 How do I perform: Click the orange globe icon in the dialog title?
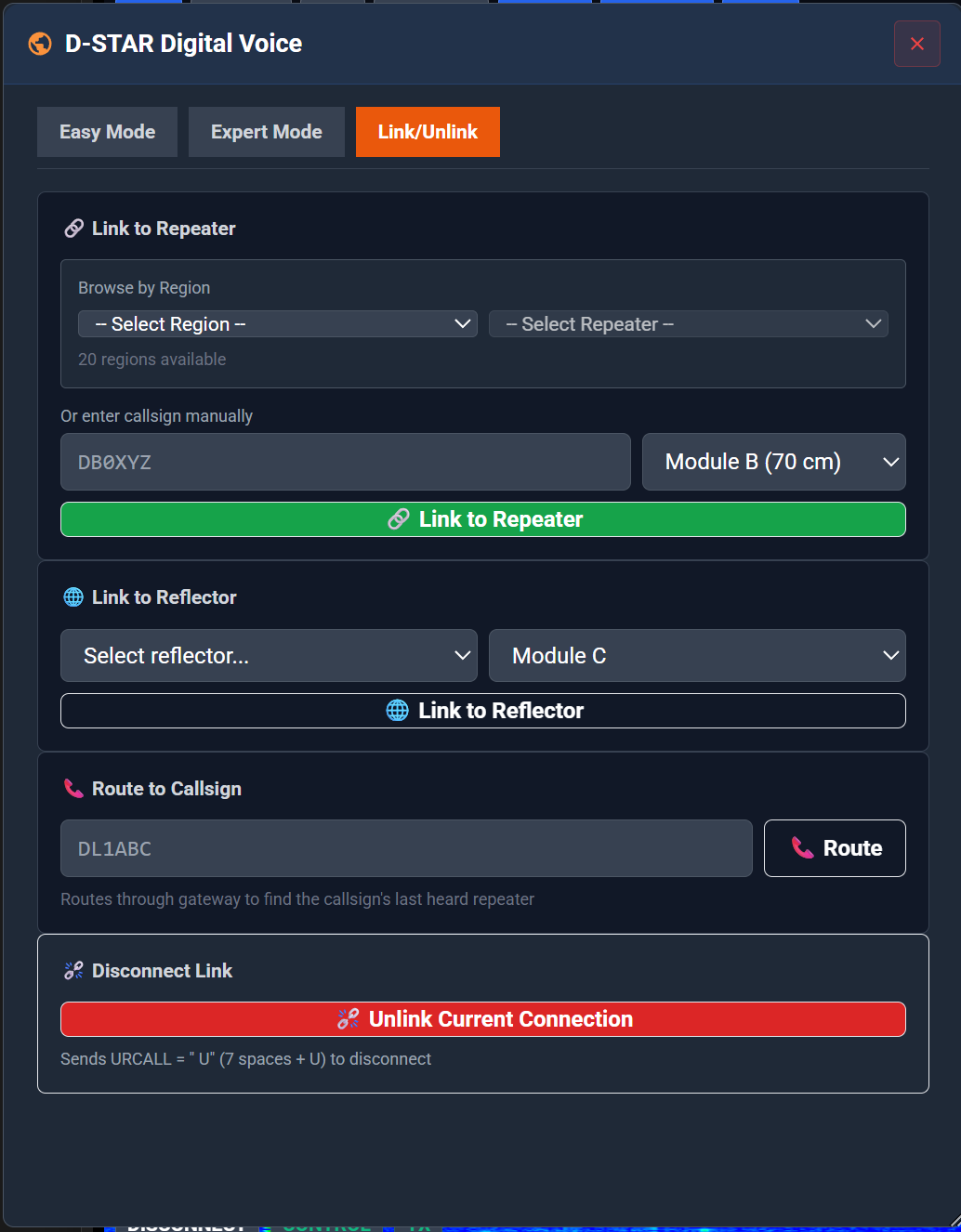[x=40, y=43]
